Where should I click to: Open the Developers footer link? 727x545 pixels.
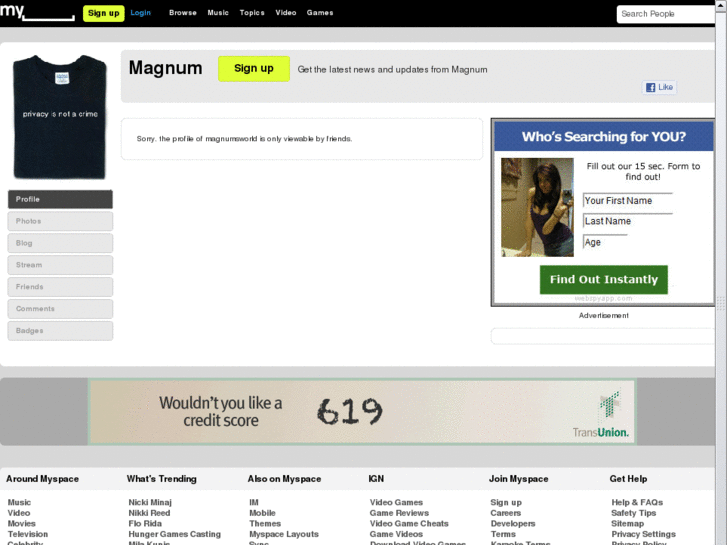point(513,524)
